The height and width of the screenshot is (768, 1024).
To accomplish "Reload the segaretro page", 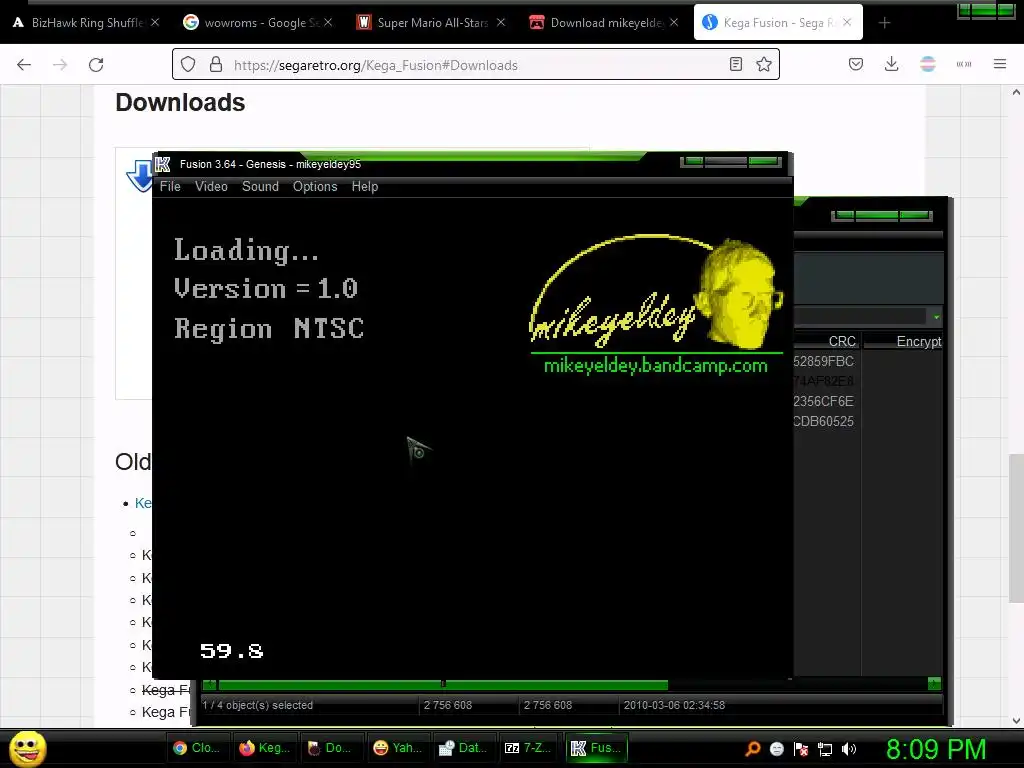I will tap(96, 65).
